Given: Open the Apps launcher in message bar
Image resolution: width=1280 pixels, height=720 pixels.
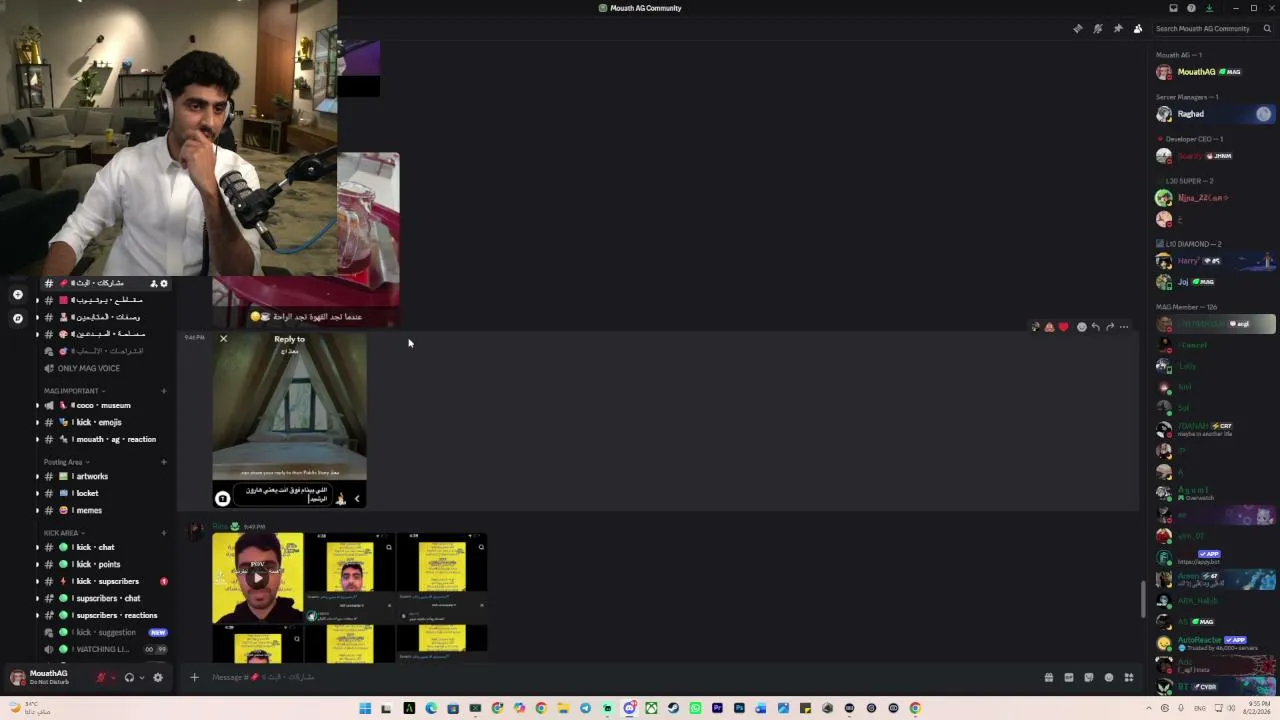Looking at the screenshot, I should click(x=1128, y=677).
